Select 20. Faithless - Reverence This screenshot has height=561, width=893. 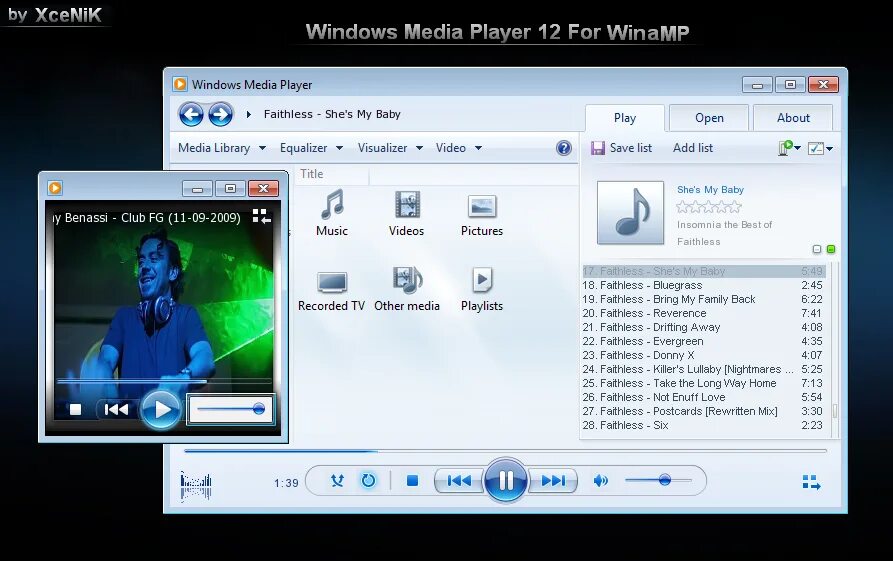click(702, 313)
